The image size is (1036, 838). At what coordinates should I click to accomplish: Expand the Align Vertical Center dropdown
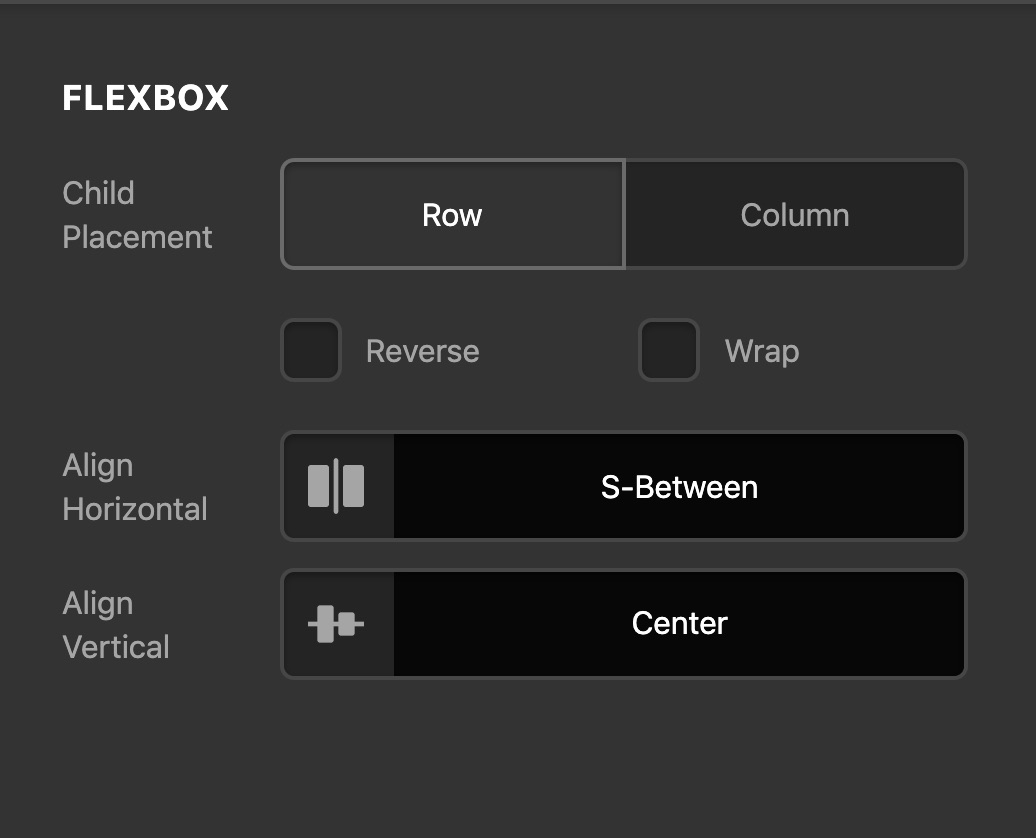tap(624, 623)
